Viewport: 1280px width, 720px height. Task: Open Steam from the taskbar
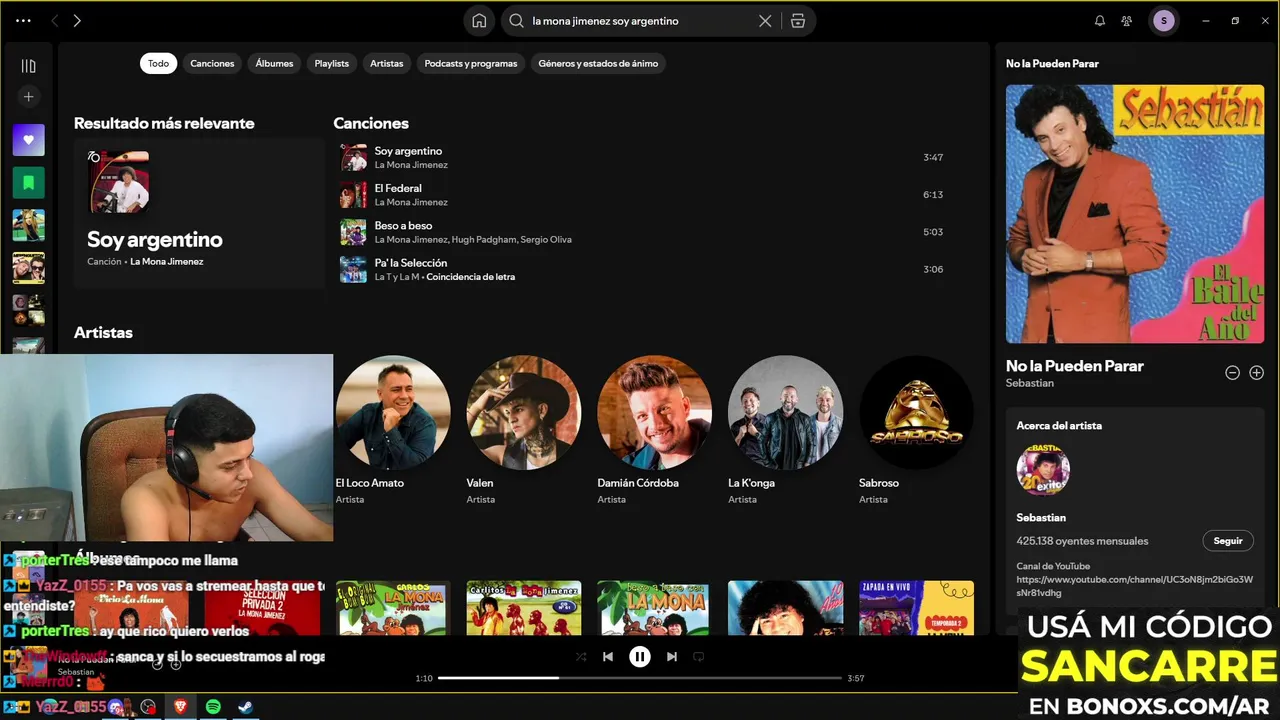point(244,707)
